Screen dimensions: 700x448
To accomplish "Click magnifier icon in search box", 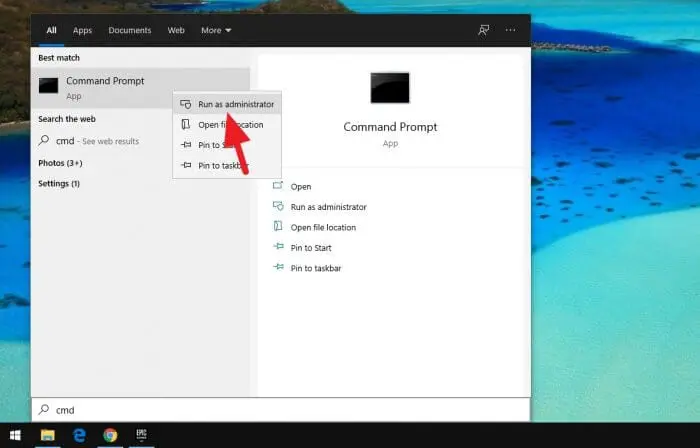I will pos(44,409).
